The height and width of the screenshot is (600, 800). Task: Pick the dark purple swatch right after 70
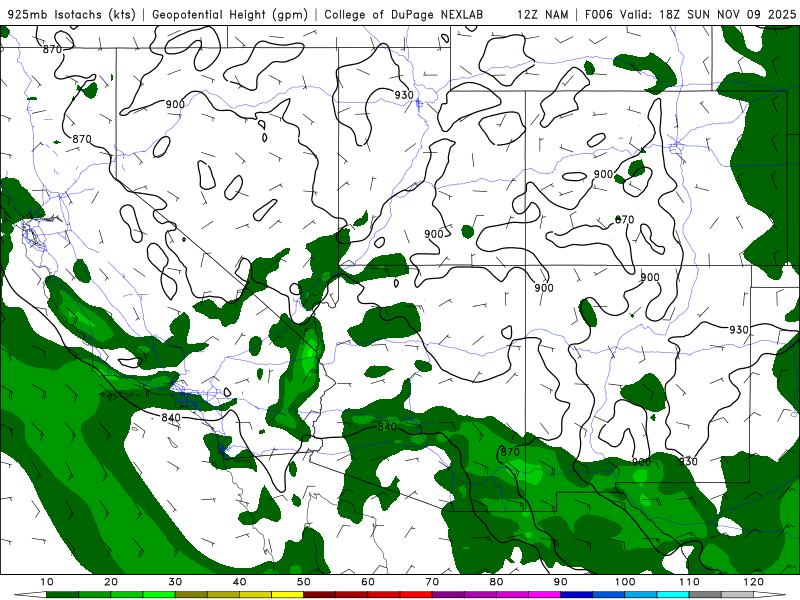point(448,595)
